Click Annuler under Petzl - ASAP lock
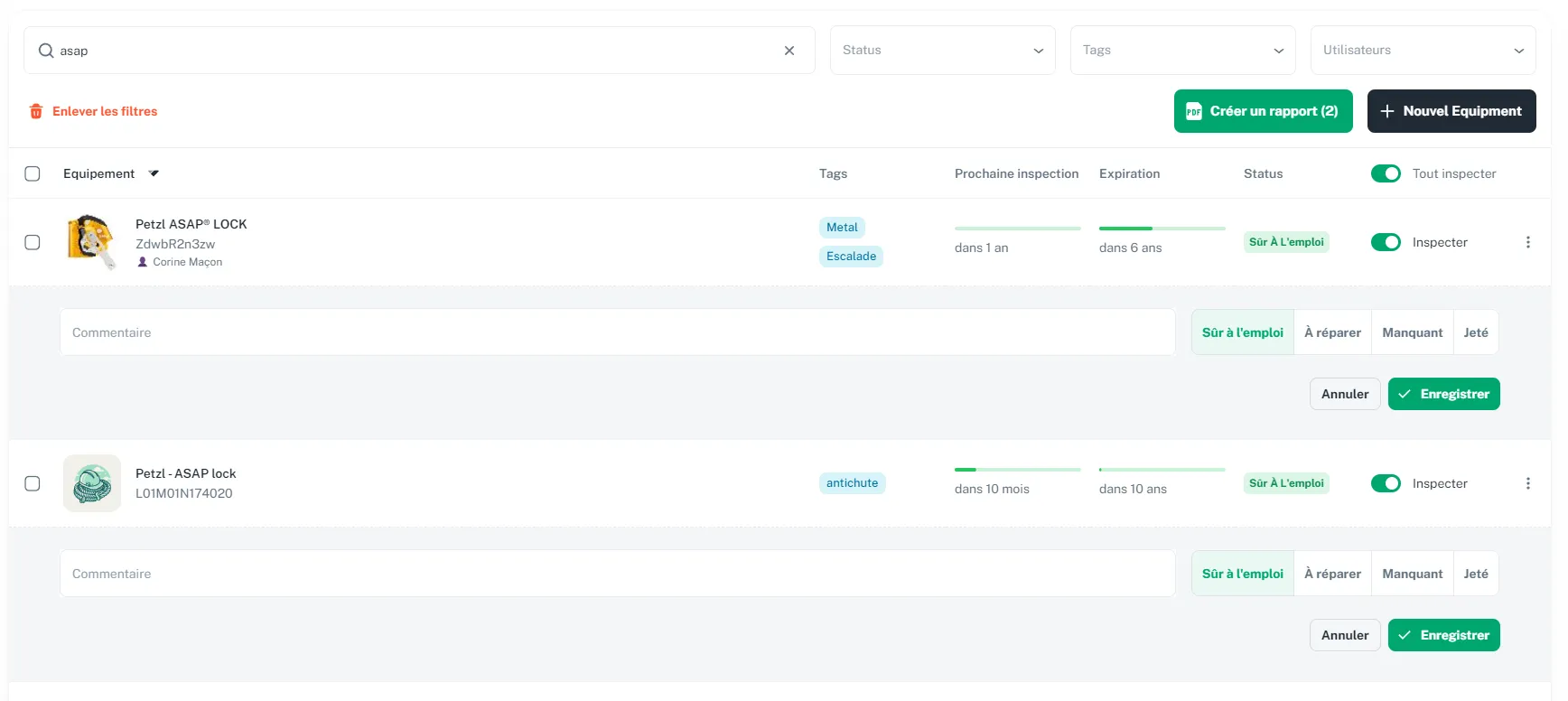This screenshot has height=701, width=1568. [1345, 635]
